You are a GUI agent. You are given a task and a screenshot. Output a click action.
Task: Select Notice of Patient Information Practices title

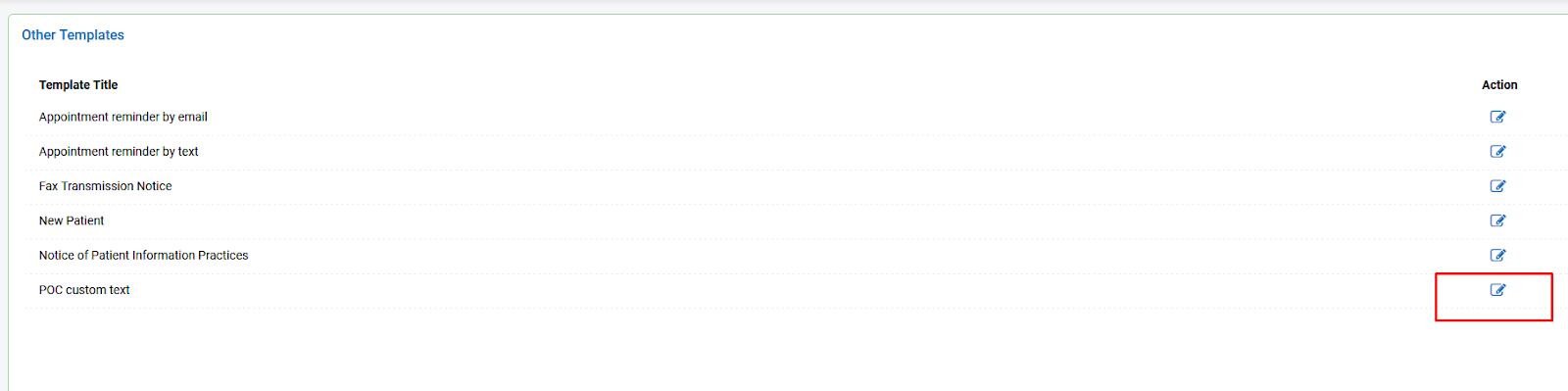click(144, 255)
